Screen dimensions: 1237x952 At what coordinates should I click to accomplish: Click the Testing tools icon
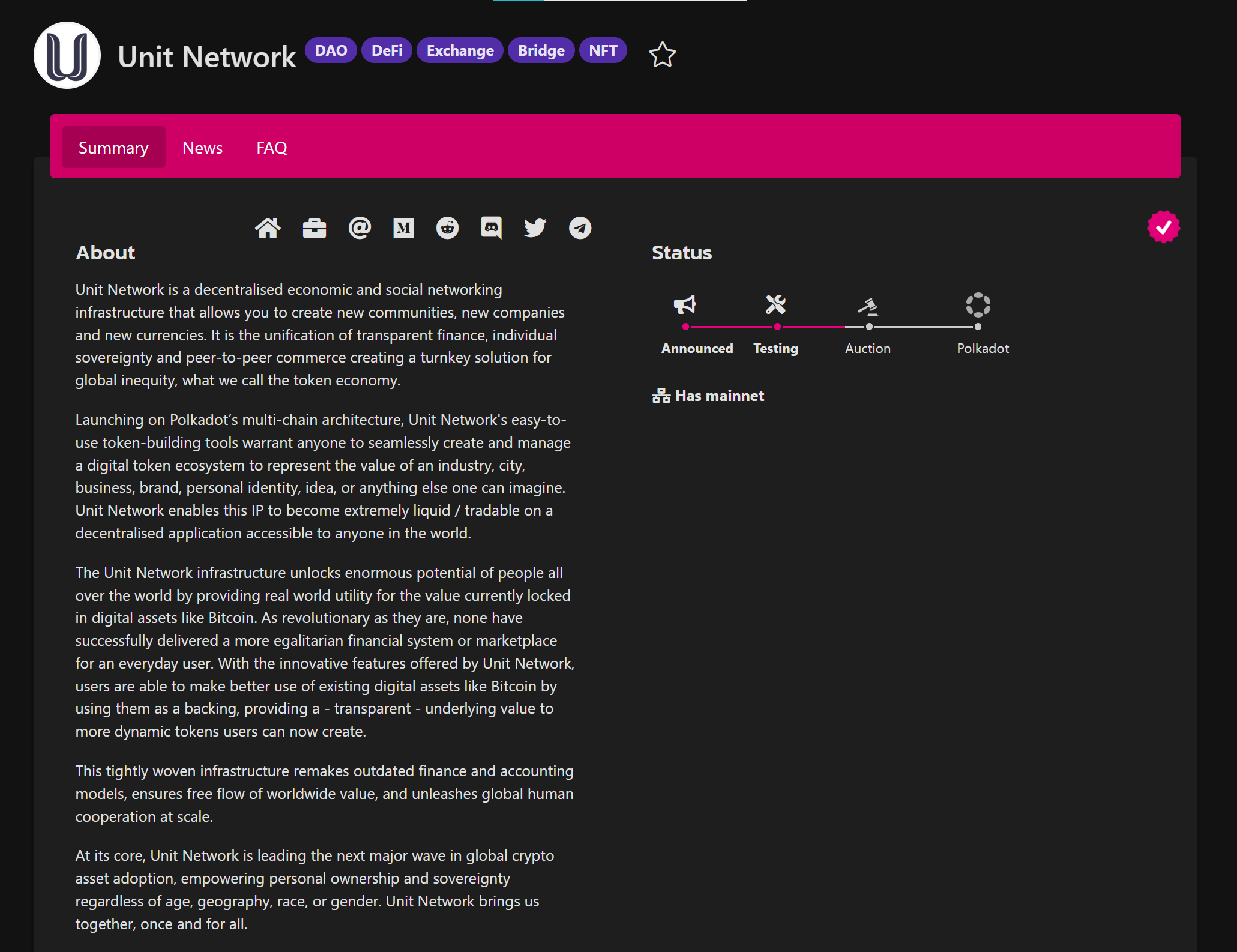tap(776, 304)
